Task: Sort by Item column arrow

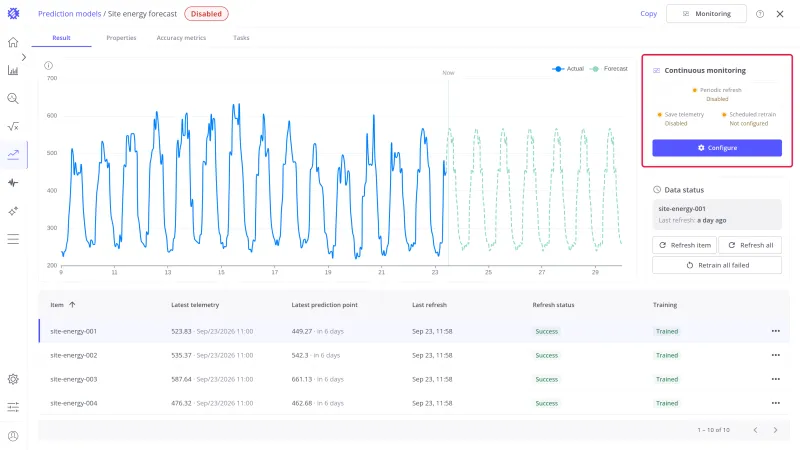Action: point(72,305)
